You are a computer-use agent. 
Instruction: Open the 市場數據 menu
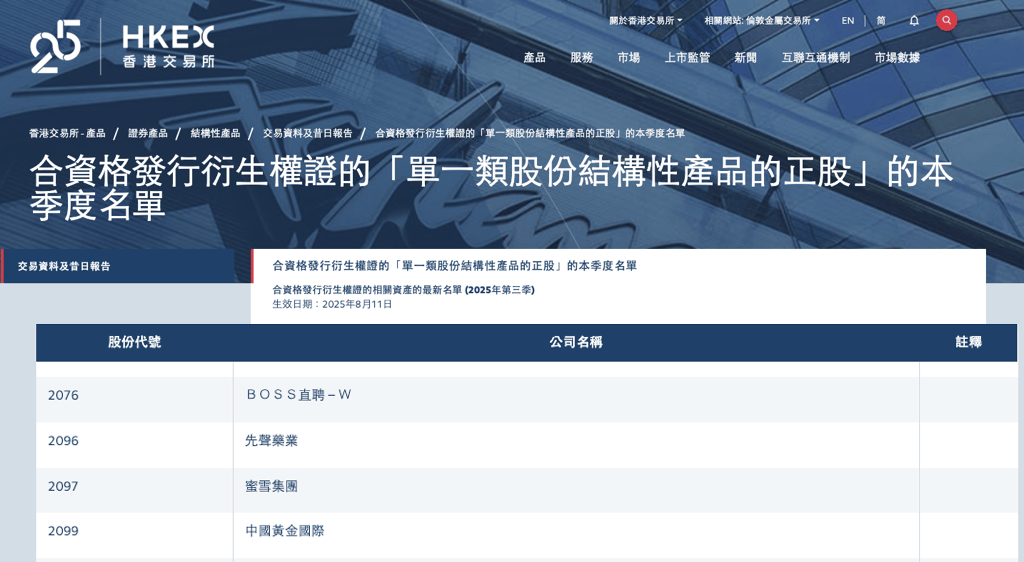897,57
